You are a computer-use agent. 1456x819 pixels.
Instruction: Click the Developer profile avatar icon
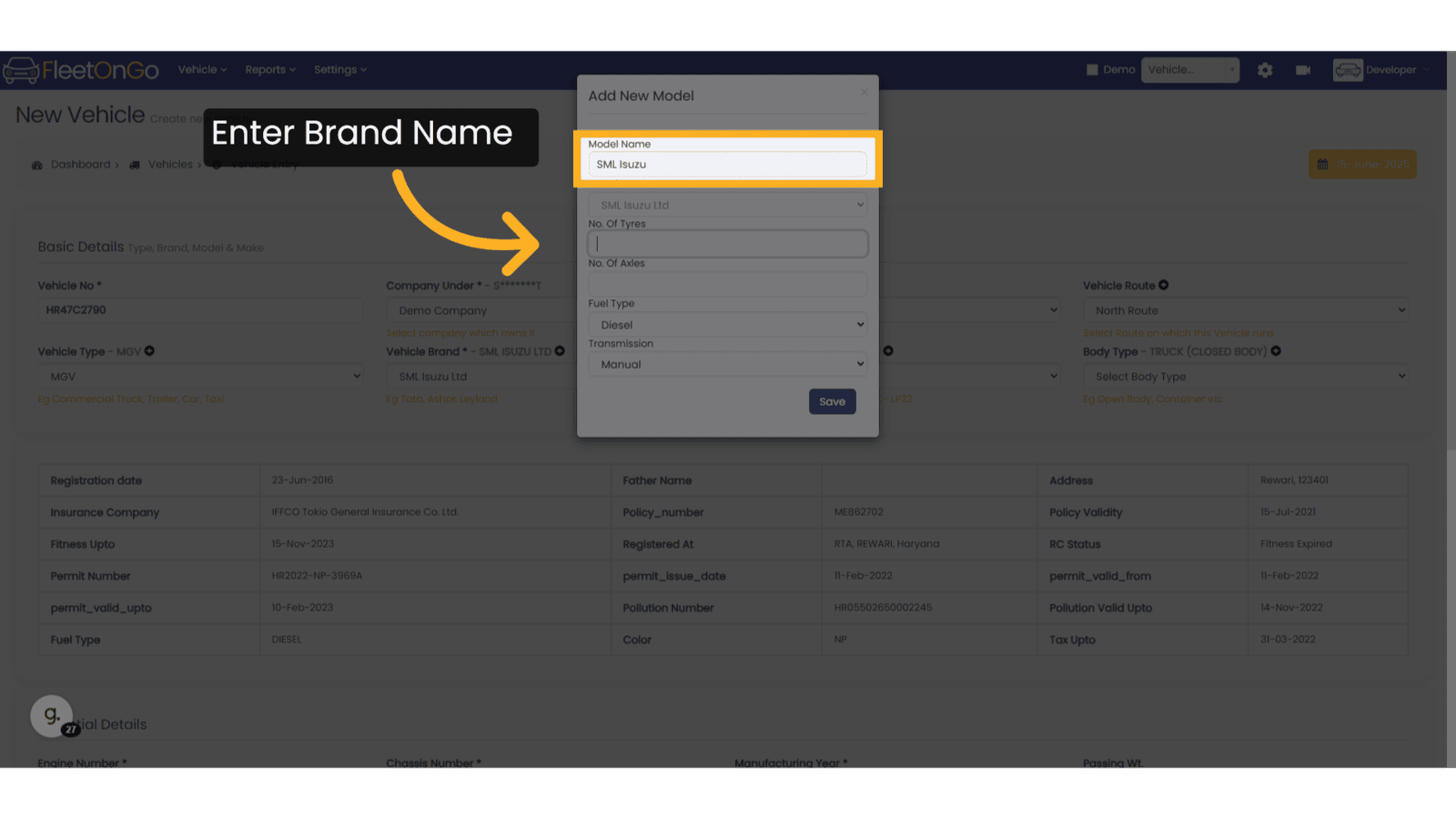click(1348, 70)
